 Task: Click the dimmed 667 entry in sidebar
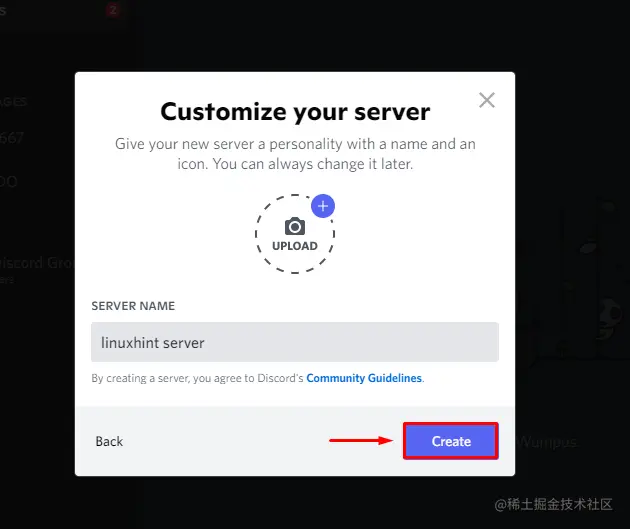[x=12, y=138]
